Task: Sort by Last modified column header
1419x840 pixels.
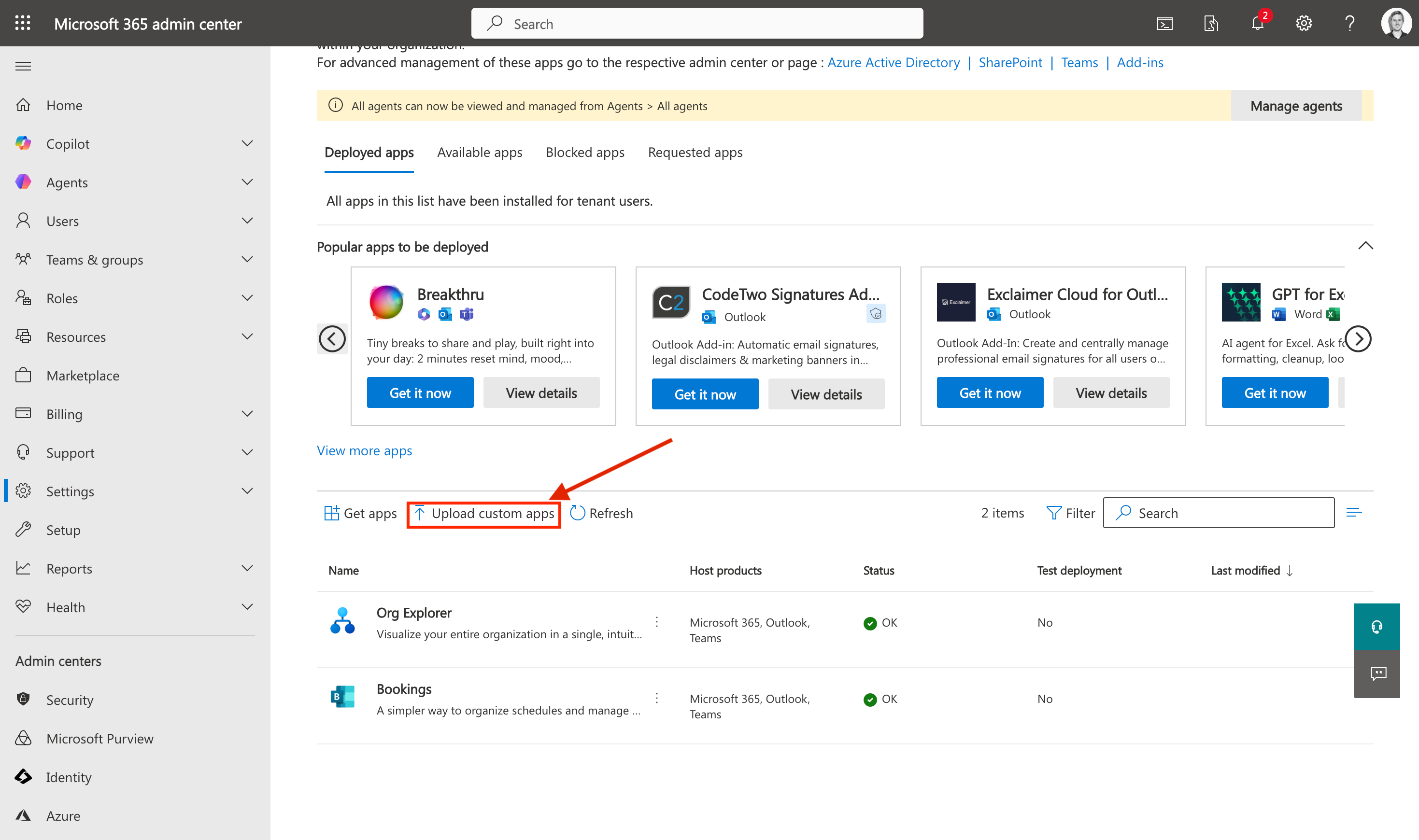Action: pyautogui.click(x=1251, y=570)
